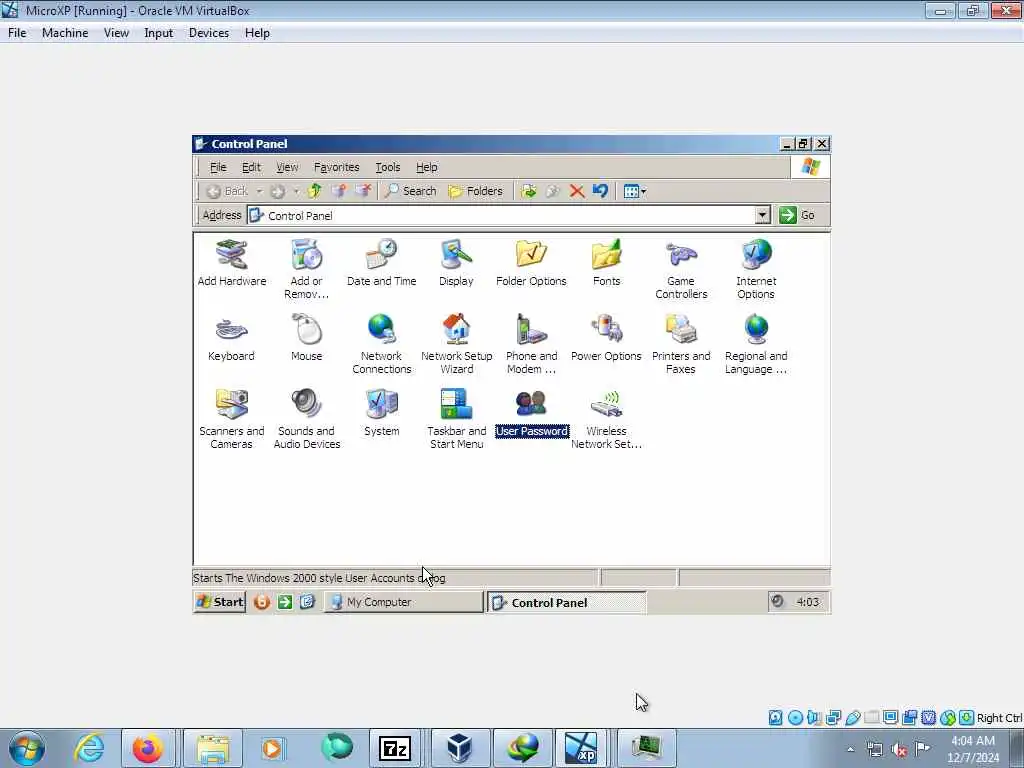Open the Keyboard applet

231,338
